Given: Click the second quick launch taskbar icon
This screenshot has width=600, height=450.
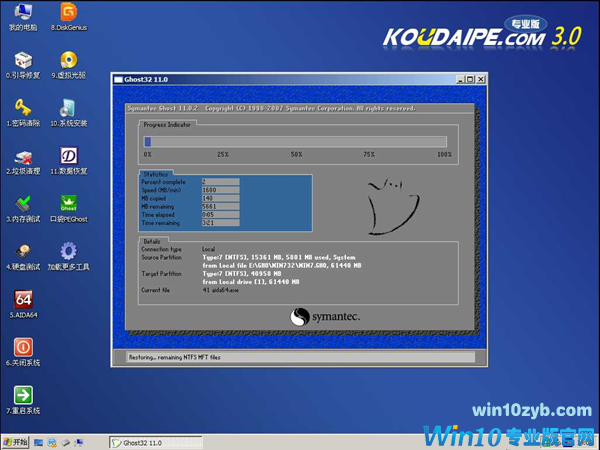Looking at the screenshot, I should point(52,443).
